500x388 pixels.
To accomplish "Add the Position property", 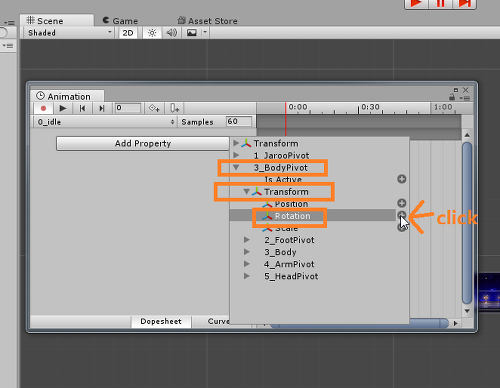I will pyautogui.click(x=402, y=203).
